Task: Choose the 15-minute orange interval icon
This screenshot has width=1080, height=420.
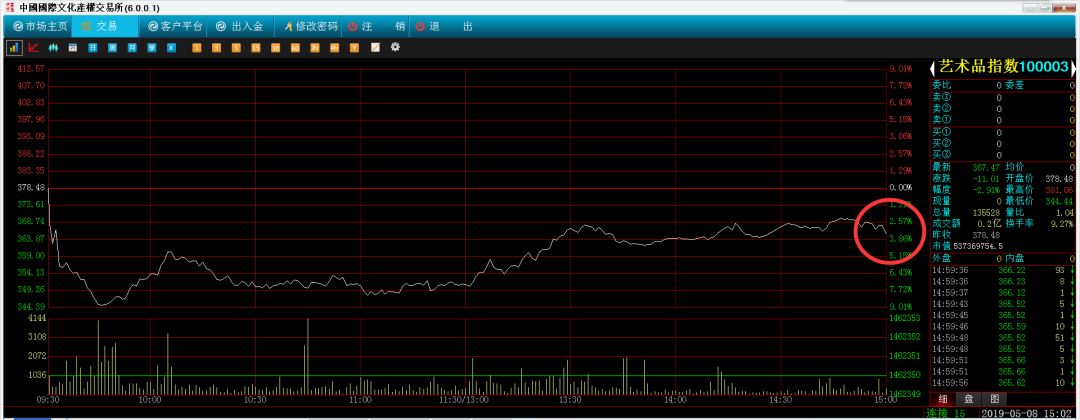Action: point(256,48)
